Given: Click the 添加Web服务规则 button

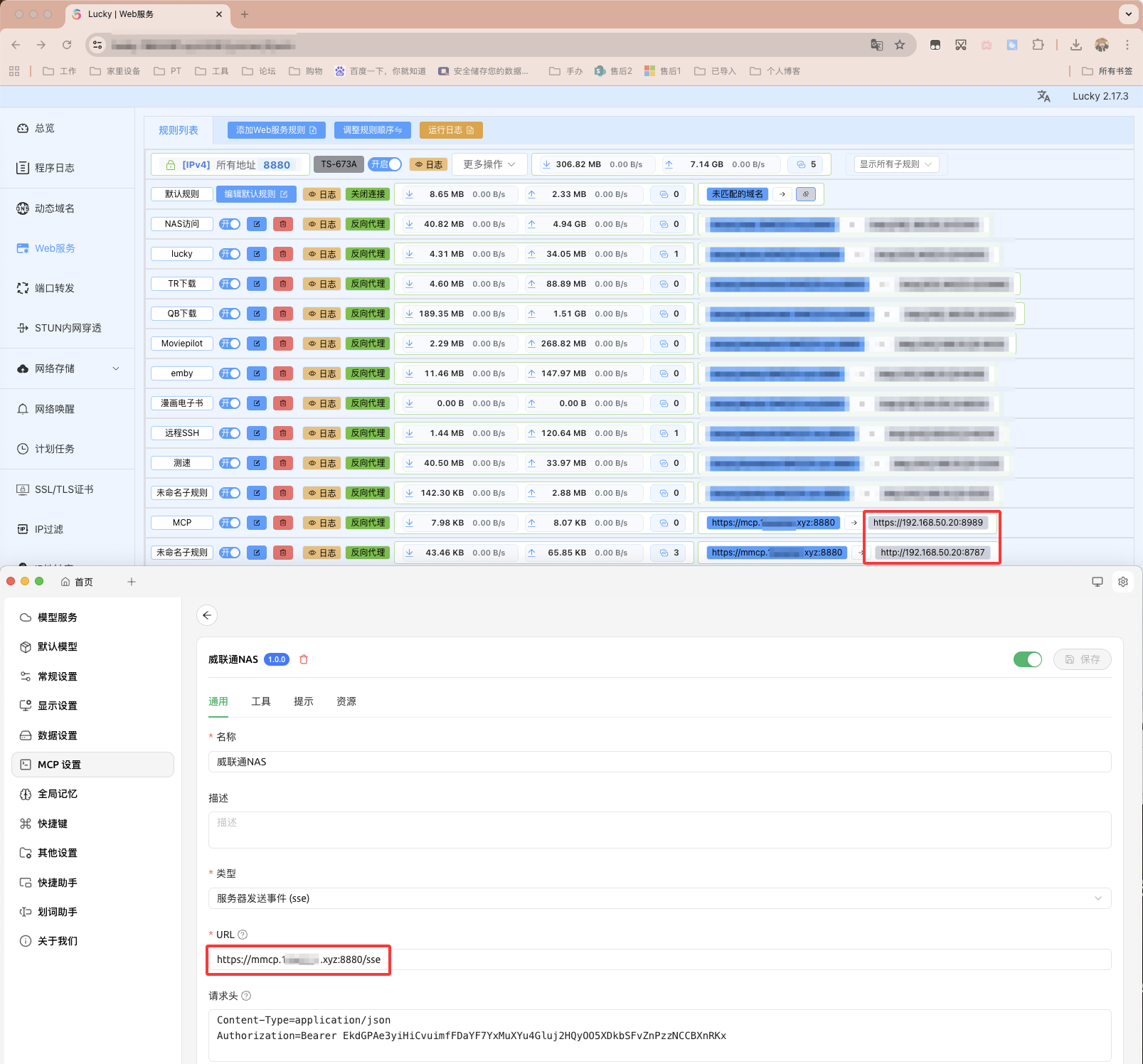Looking at the screenshot, I should click(276, 130).
